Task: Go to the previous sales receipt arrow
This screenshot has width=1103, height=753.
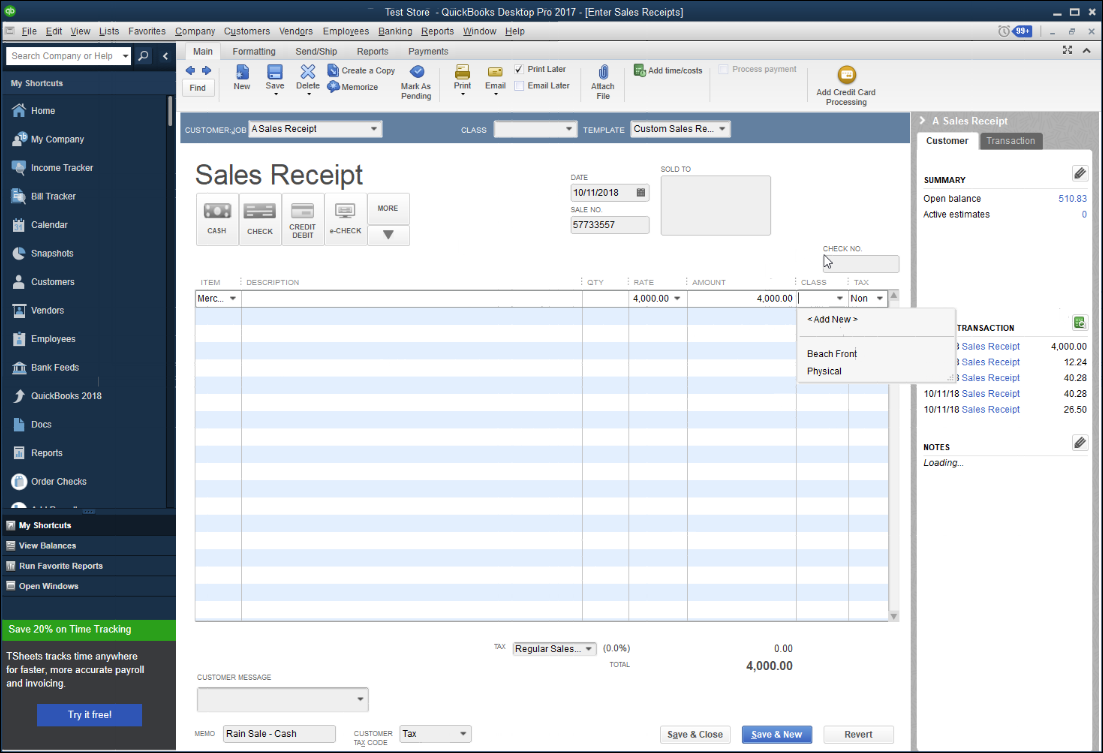Action: coord(190,70)
